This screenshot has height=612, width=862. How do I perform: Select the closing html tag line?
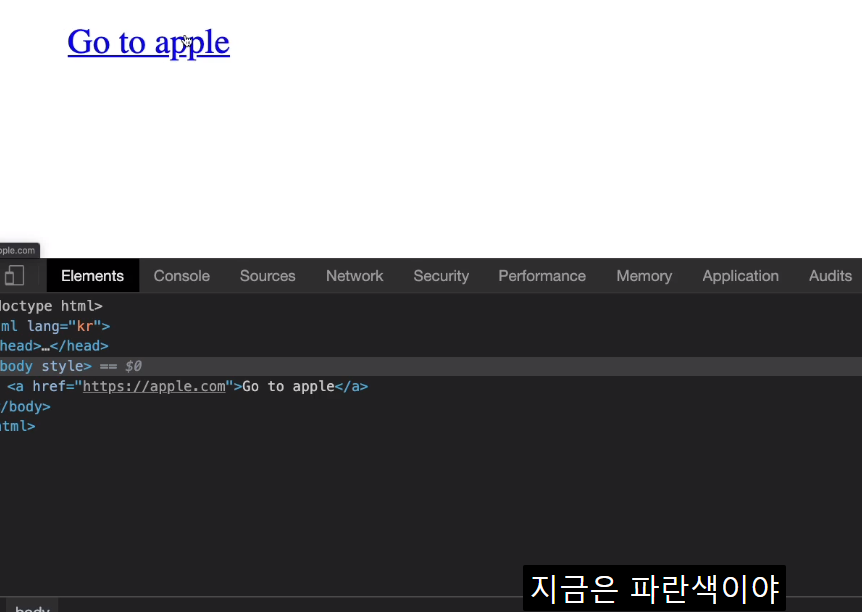point(18,426)
